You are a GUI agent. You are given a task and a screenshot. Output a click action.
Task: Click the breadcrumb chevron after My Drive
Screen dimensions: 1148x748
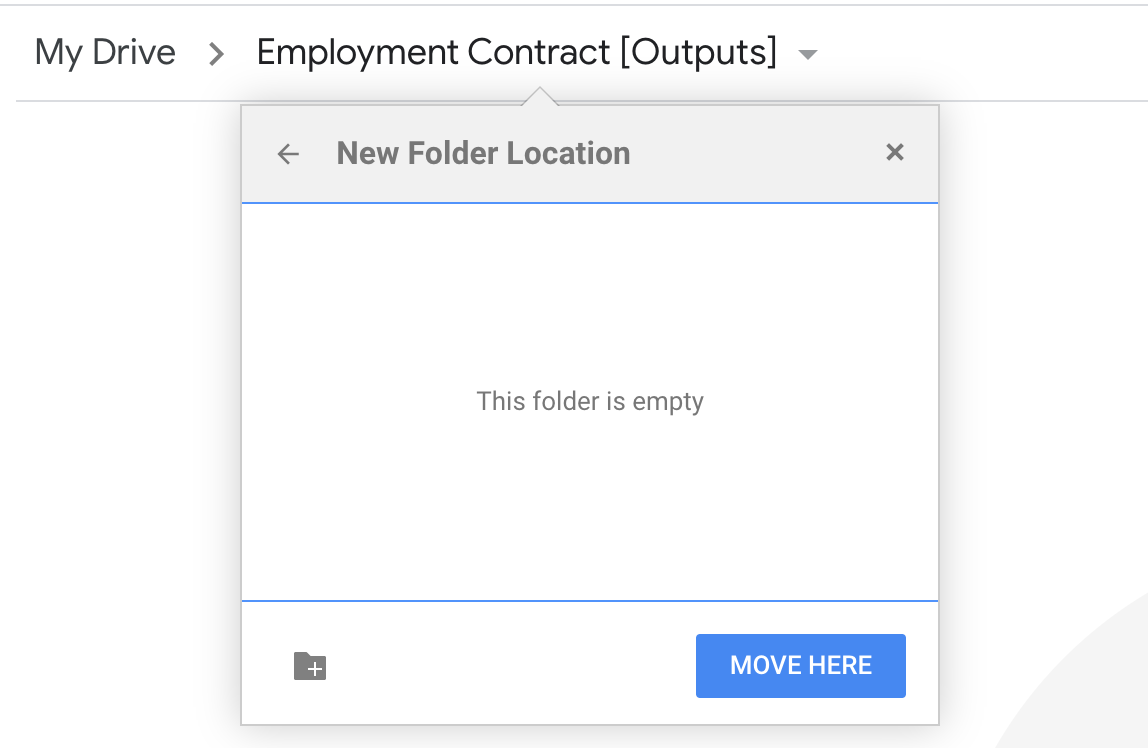pos(216,54)
